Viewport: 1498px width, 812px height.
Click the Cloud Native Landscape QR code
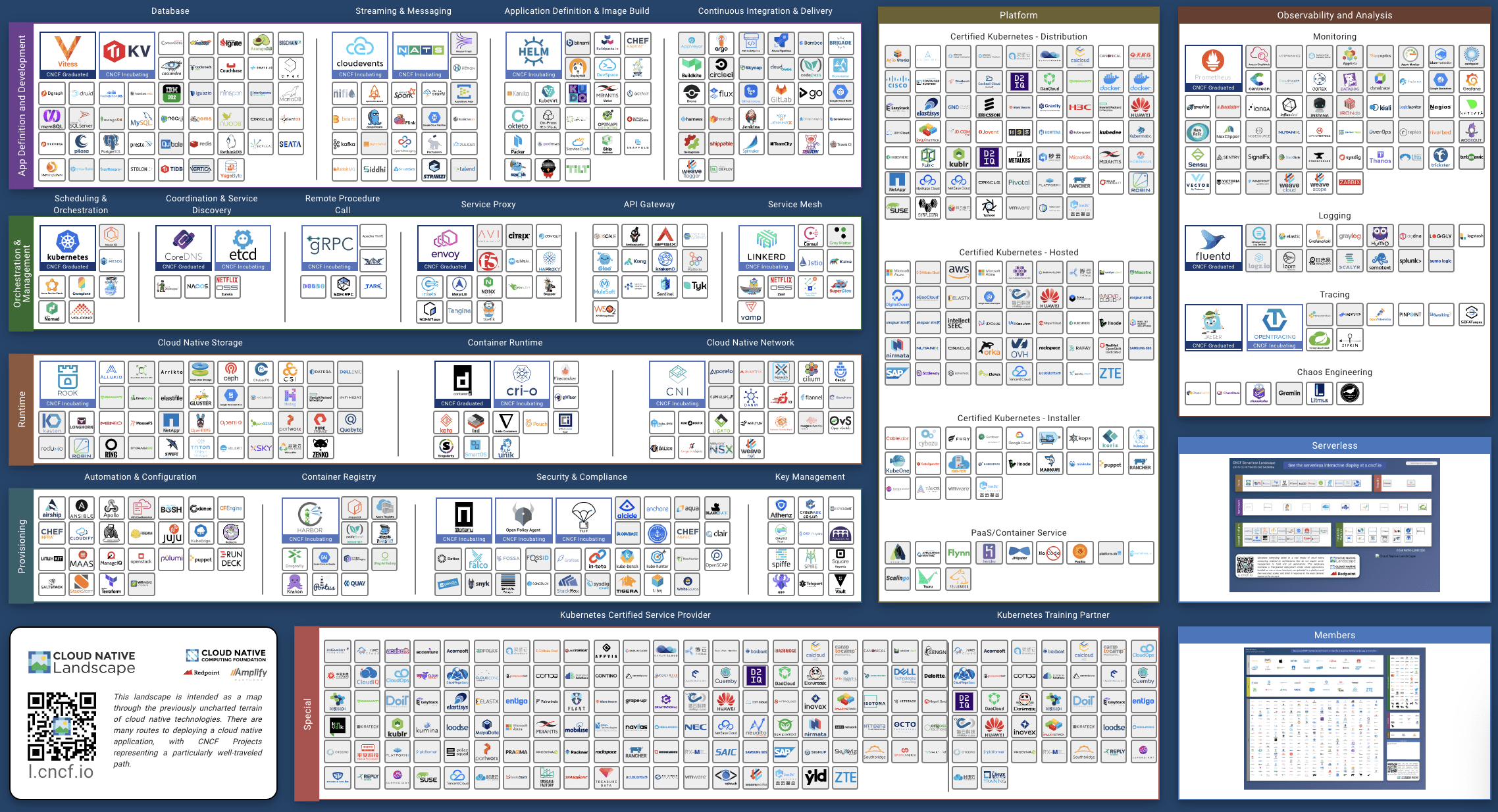click(62, 726)
